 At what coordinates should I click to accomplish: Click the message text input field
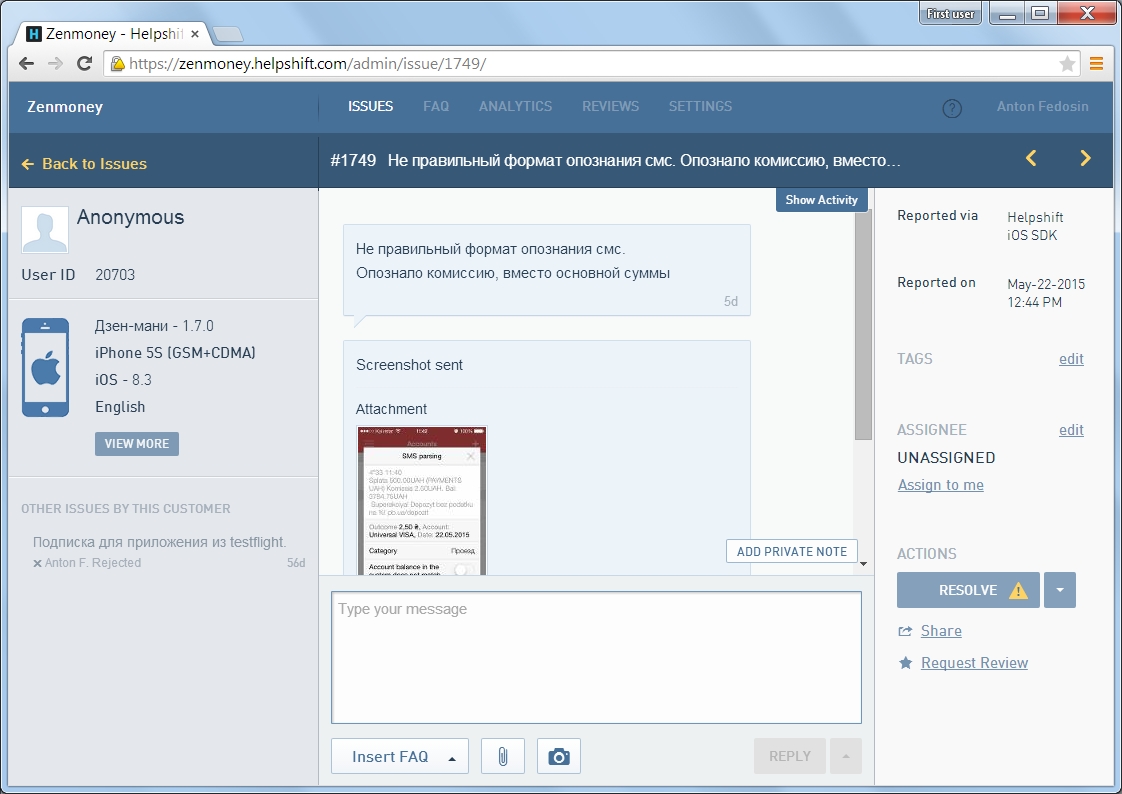(596, 657)
